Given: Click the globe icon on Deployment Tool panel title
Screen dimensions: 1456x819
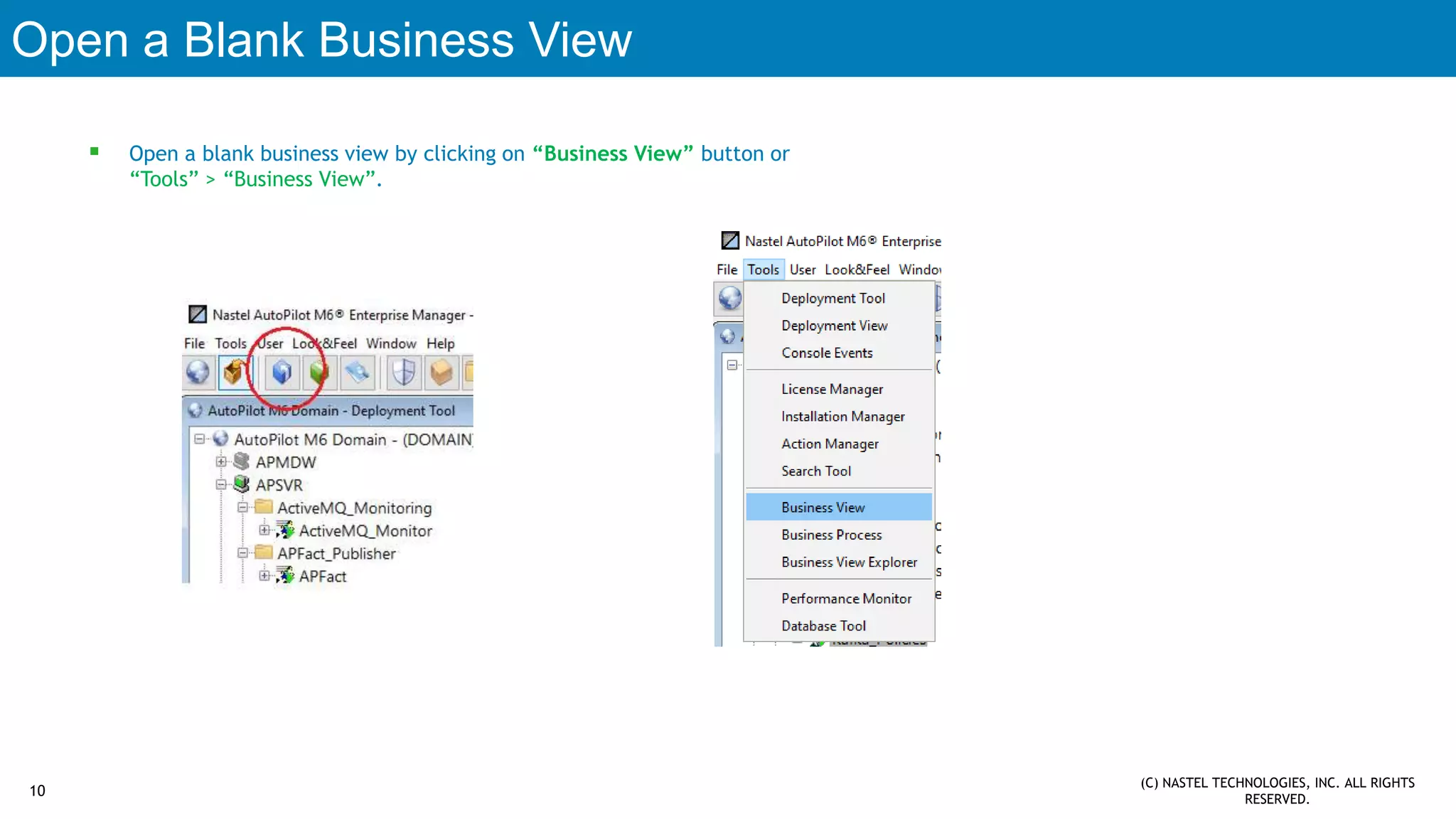Looking at the screenshot, I should tap(195, 410).
